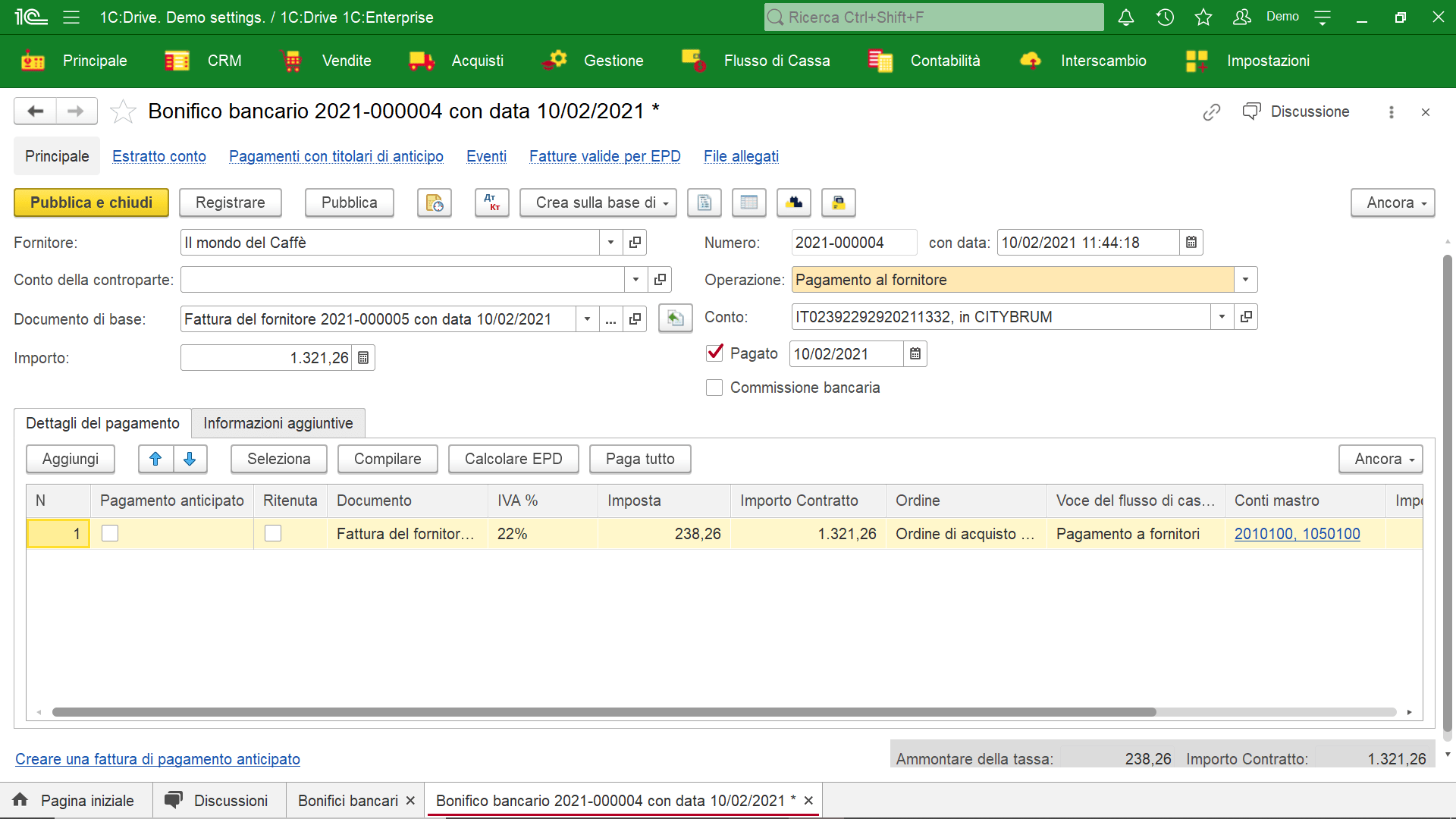Click Creare una fattura di pagamento anticipato
Image resolution: width=1456 pixels, height=819 pixels.
point(158,759)
